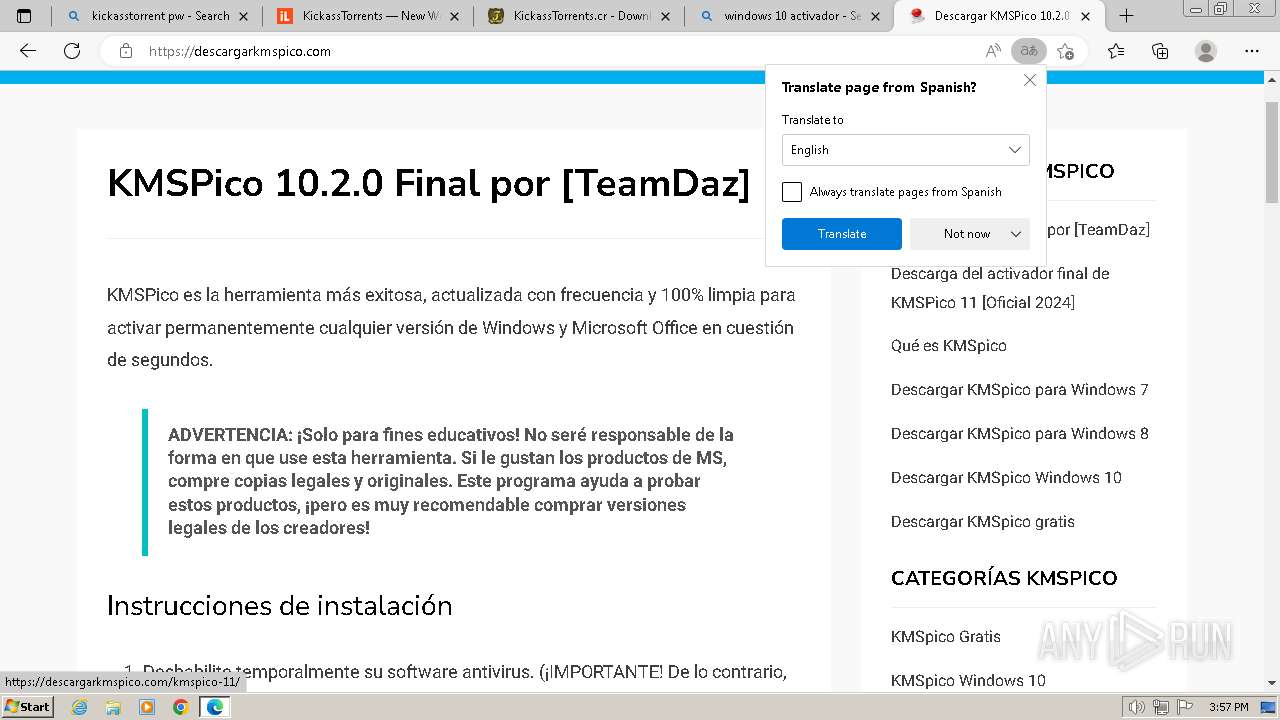This screenshot has width=1280, height=720.
Task: Open Edge settings and more menu
Action: tap(1252, 51)
